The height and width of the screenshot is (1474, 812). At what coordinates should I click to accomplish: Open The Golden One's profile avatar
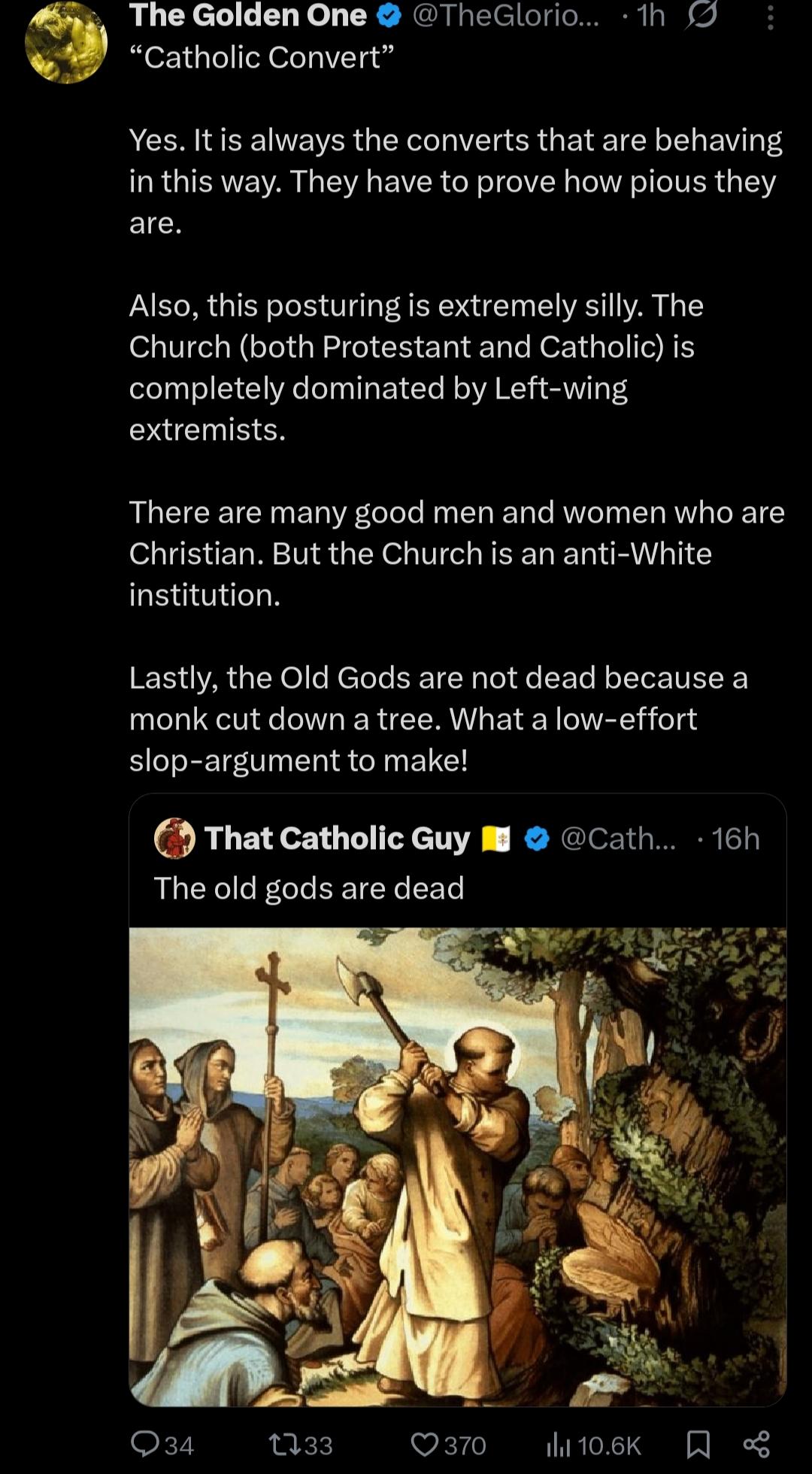point(66,42)
